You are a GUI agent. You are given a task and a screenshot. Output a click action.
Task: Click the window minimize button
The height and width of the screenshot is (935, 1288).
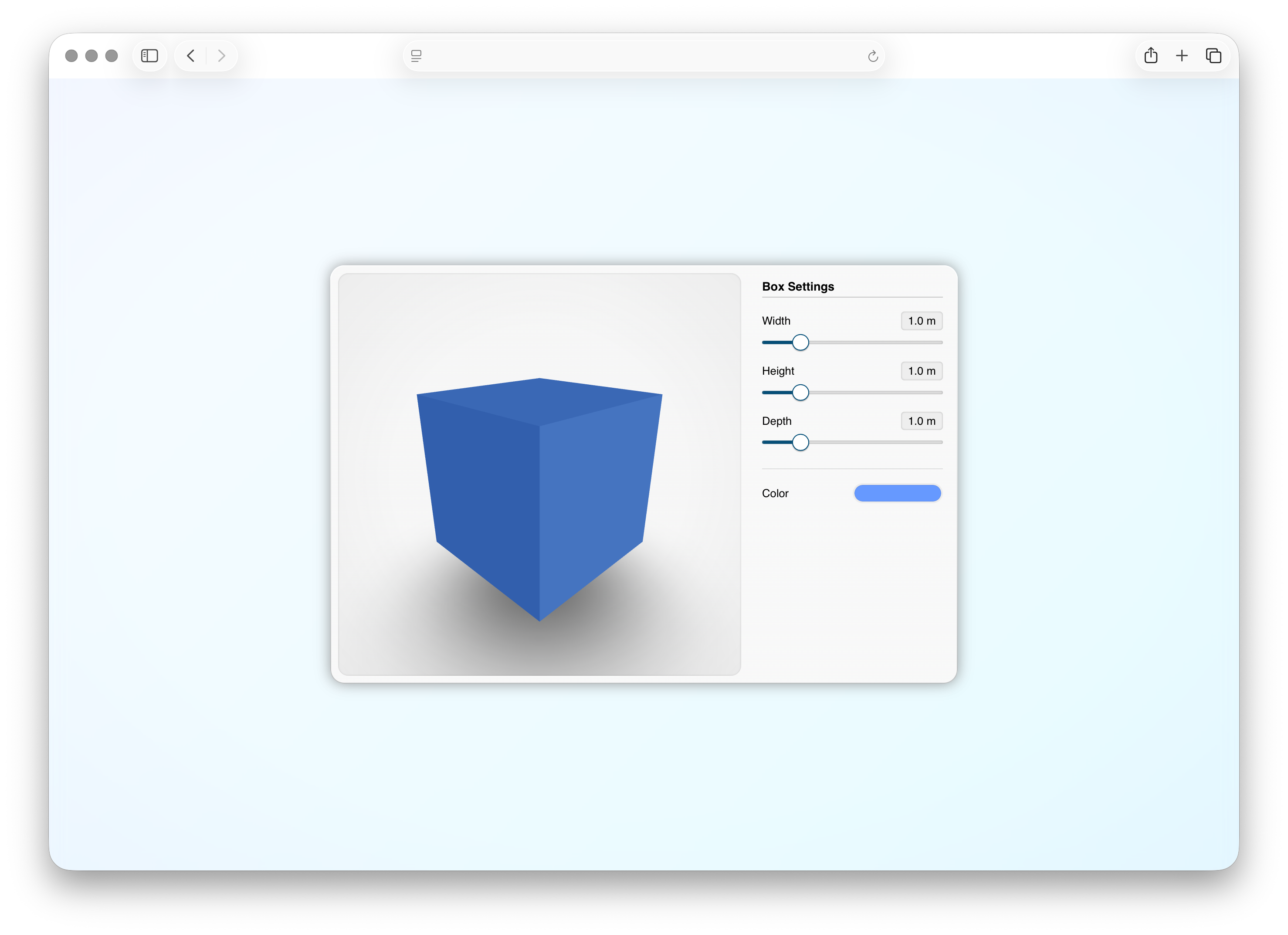tap(92, 56)
